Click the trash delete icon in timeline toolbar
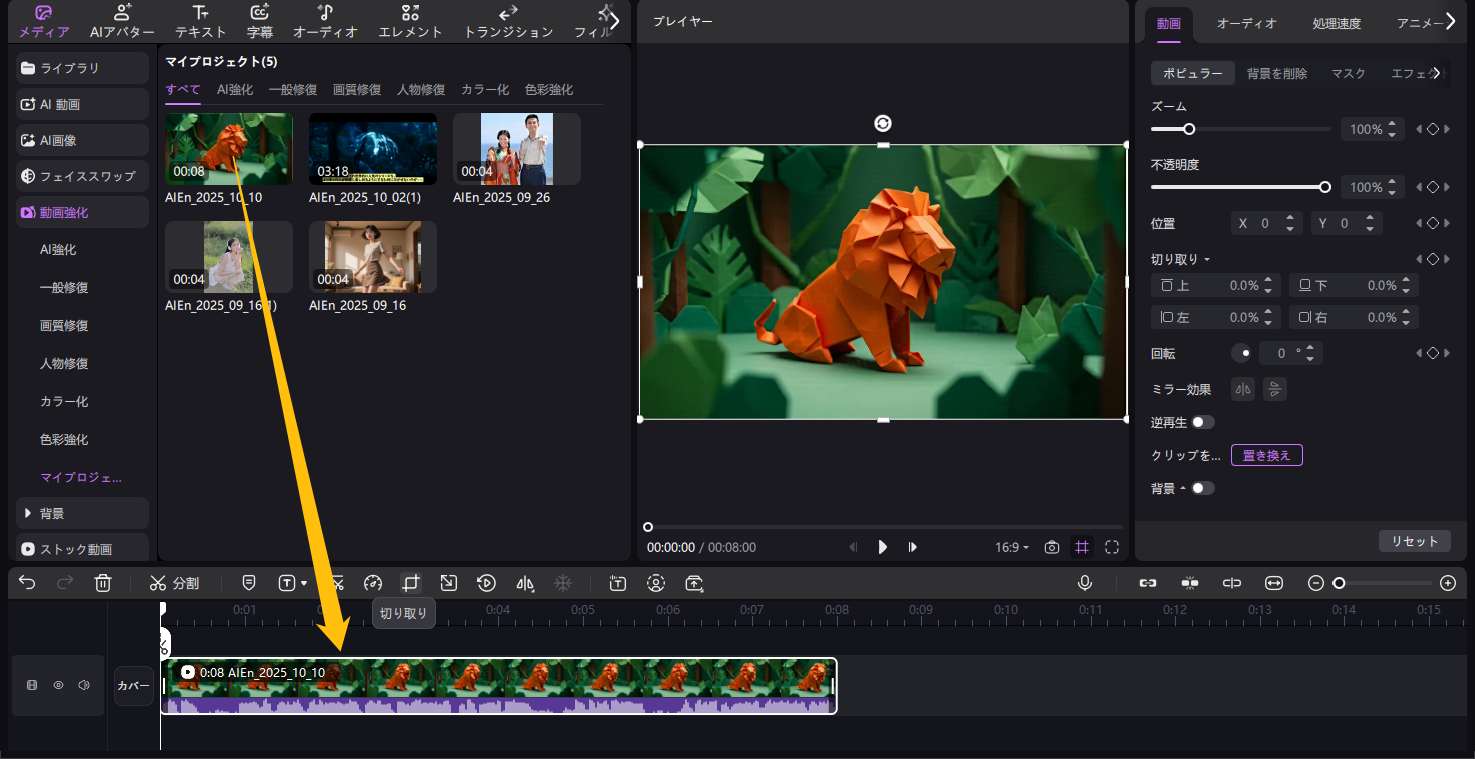 pyautogui.click(x=103, y=583)
